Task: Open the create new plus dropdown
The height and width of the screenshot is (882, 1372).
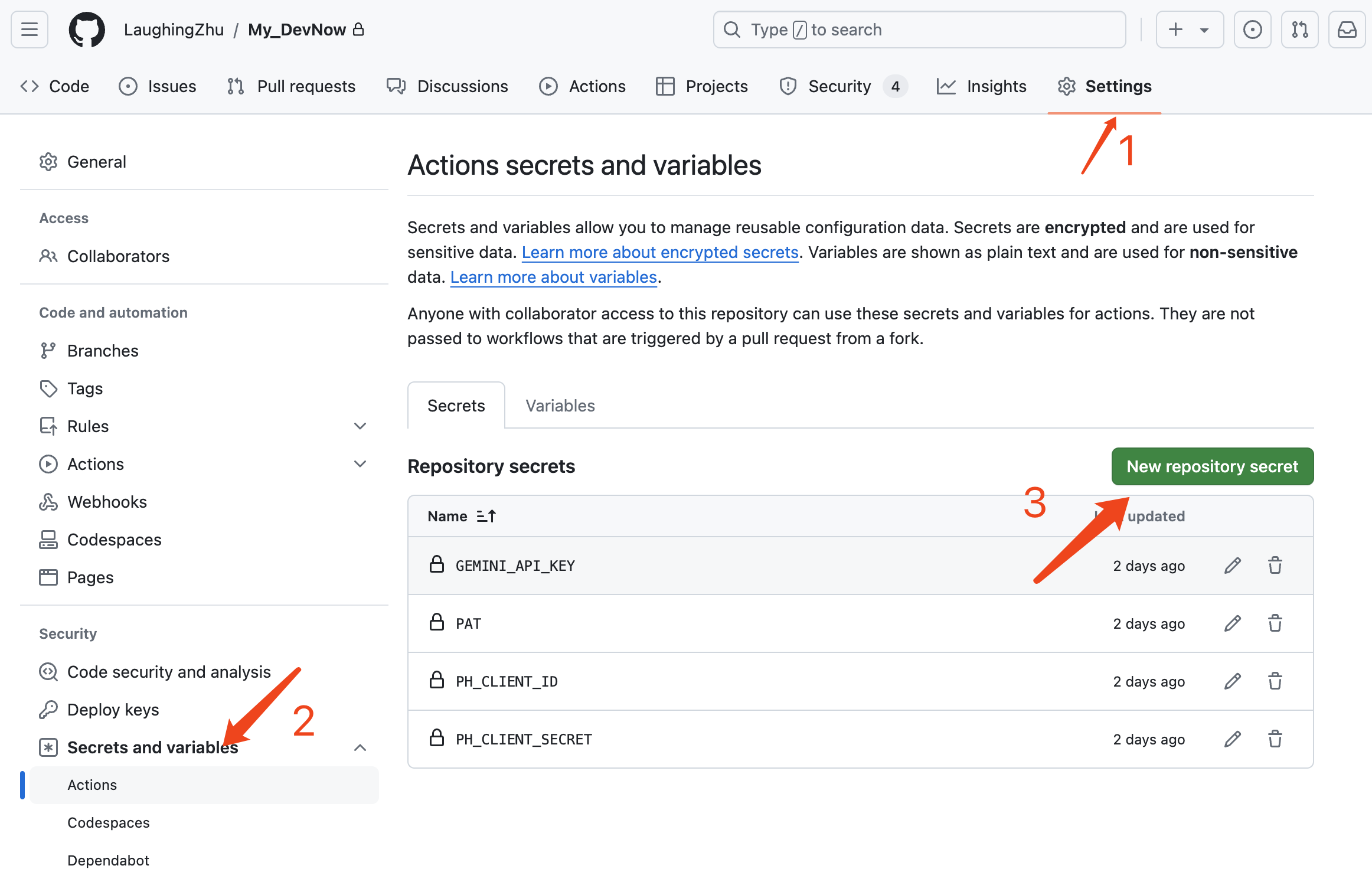Action: point(1190,30)
